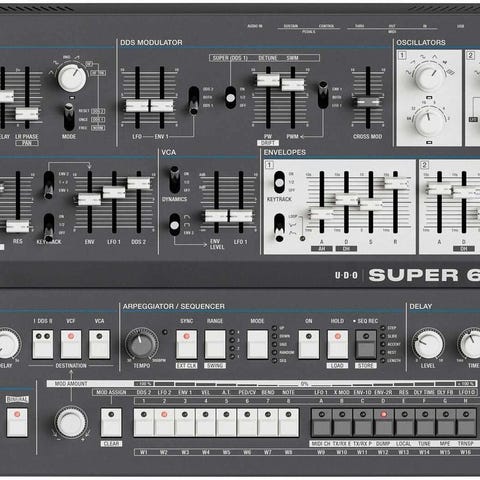Turn the Delay LEVEL knob
Screen dimensions: 480x480
point(428,345)
